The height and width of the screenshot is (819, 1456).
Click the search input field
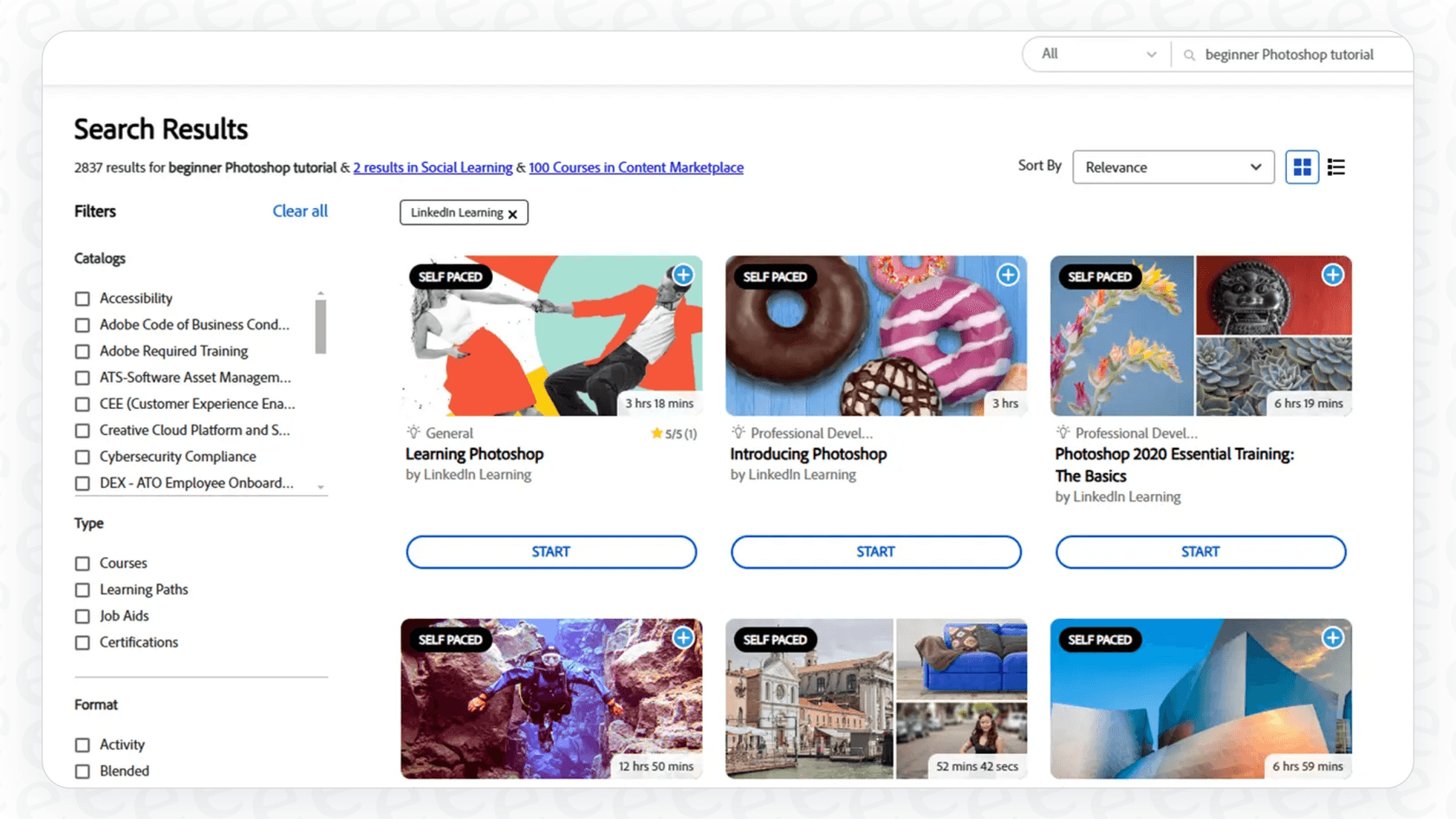point(1291,54)
